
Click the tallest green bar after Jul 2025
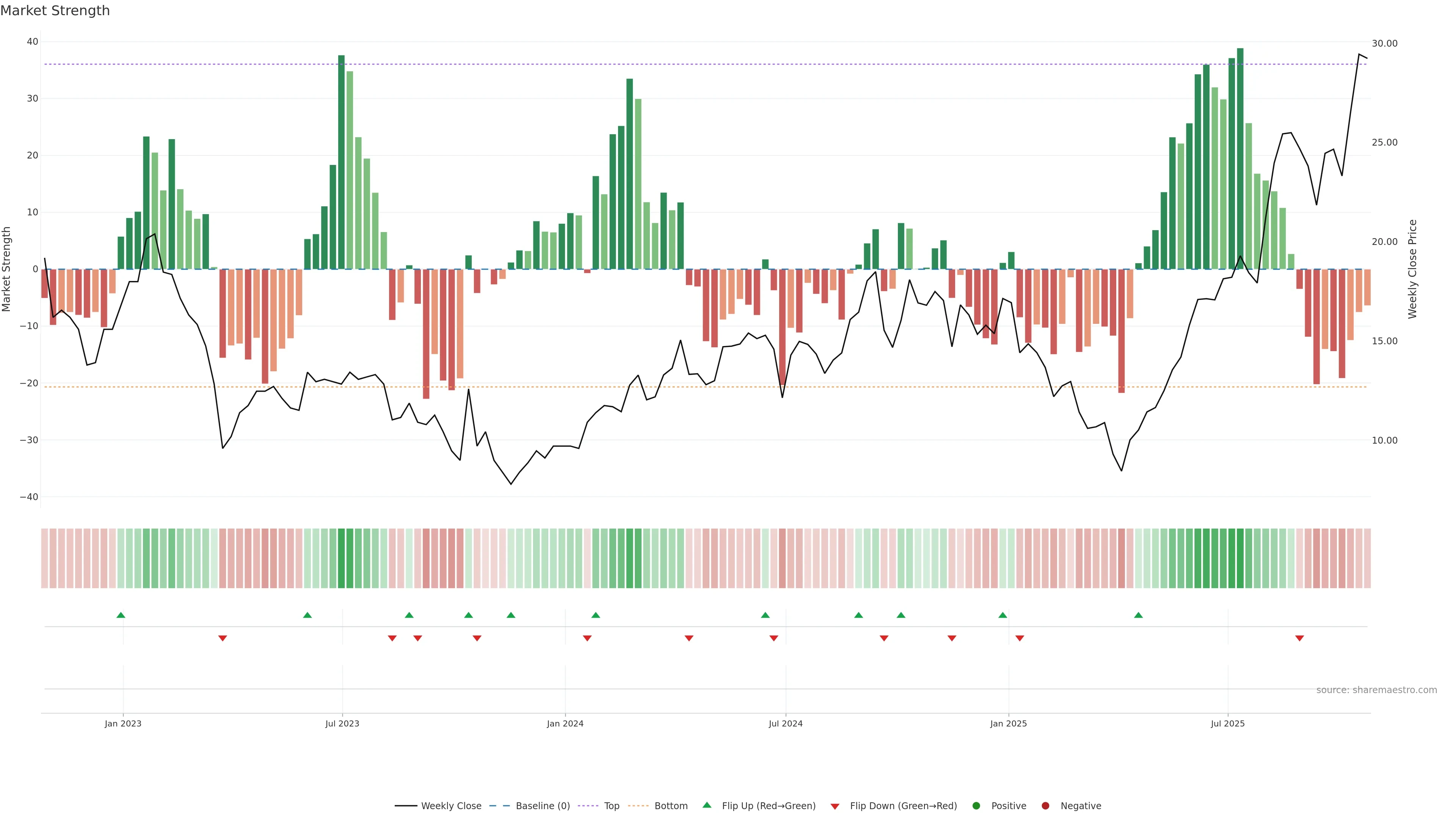click(x=1240, y=158)
